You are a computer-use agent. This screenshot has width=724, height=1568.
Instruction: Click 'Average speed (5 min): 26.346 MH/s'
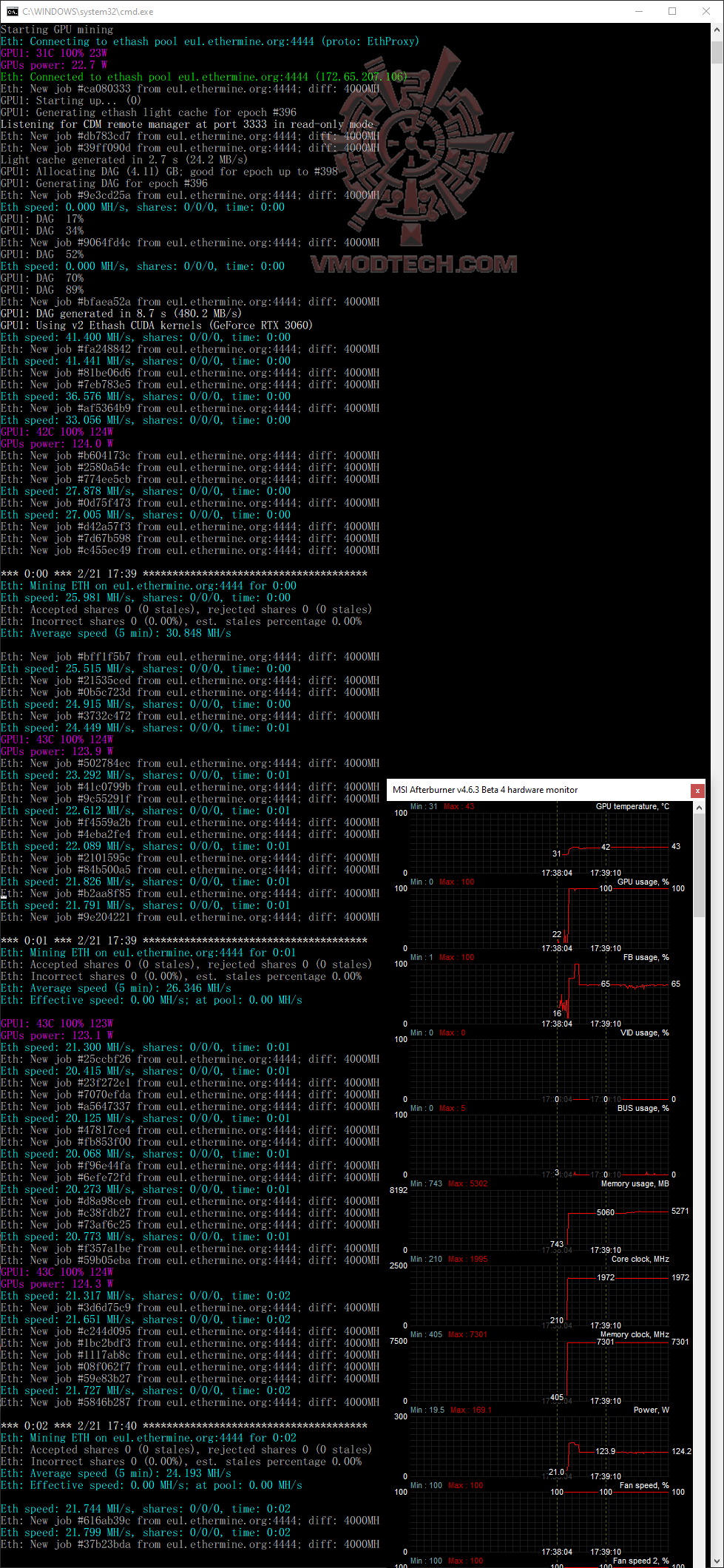[116, 988]
